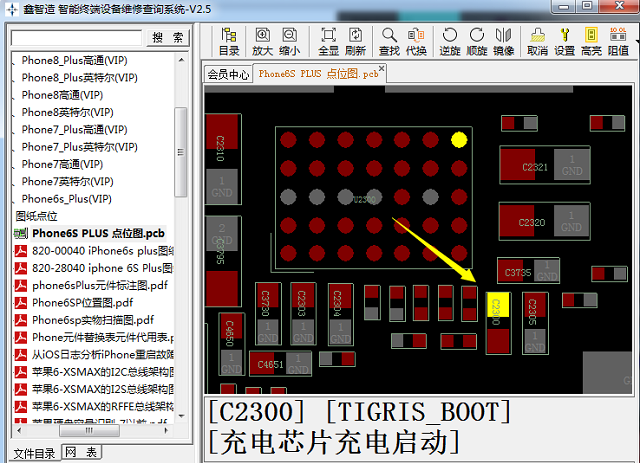
Task: Select Phone7_Plus高通(VIP) entry
Action: pos(74,129)
